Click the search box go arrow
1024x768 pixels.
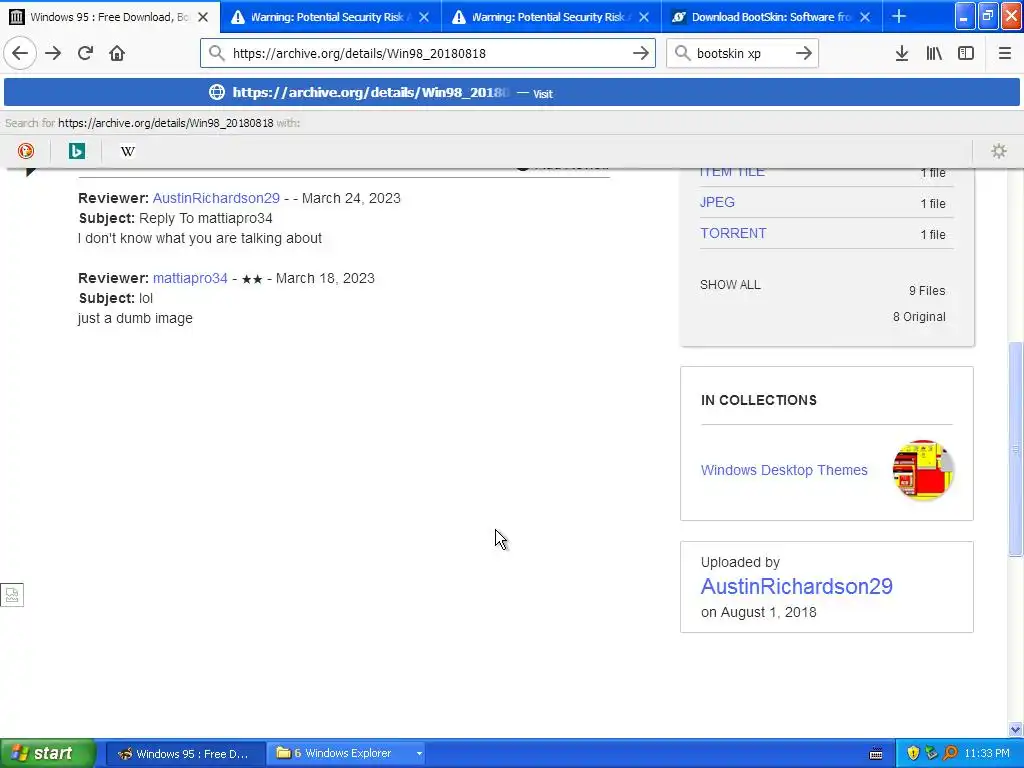[804, 53]
